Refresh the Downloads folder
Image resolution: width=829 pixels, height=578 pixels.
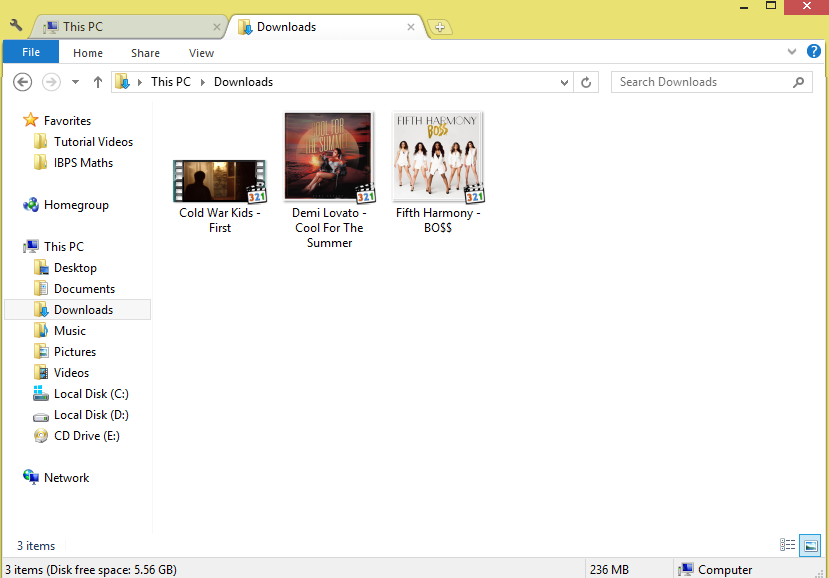[x=586, y=82]
